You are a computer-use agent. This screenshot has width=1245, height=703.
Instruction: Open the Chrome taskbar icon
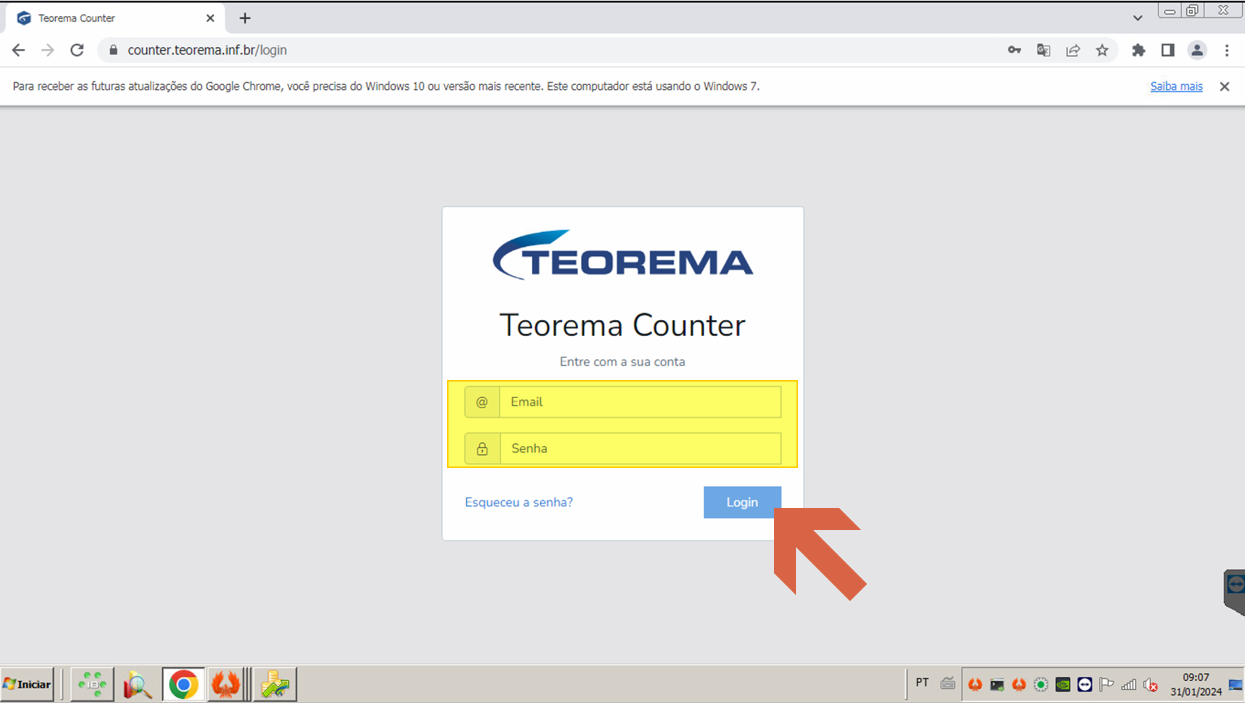pos(183,685)
